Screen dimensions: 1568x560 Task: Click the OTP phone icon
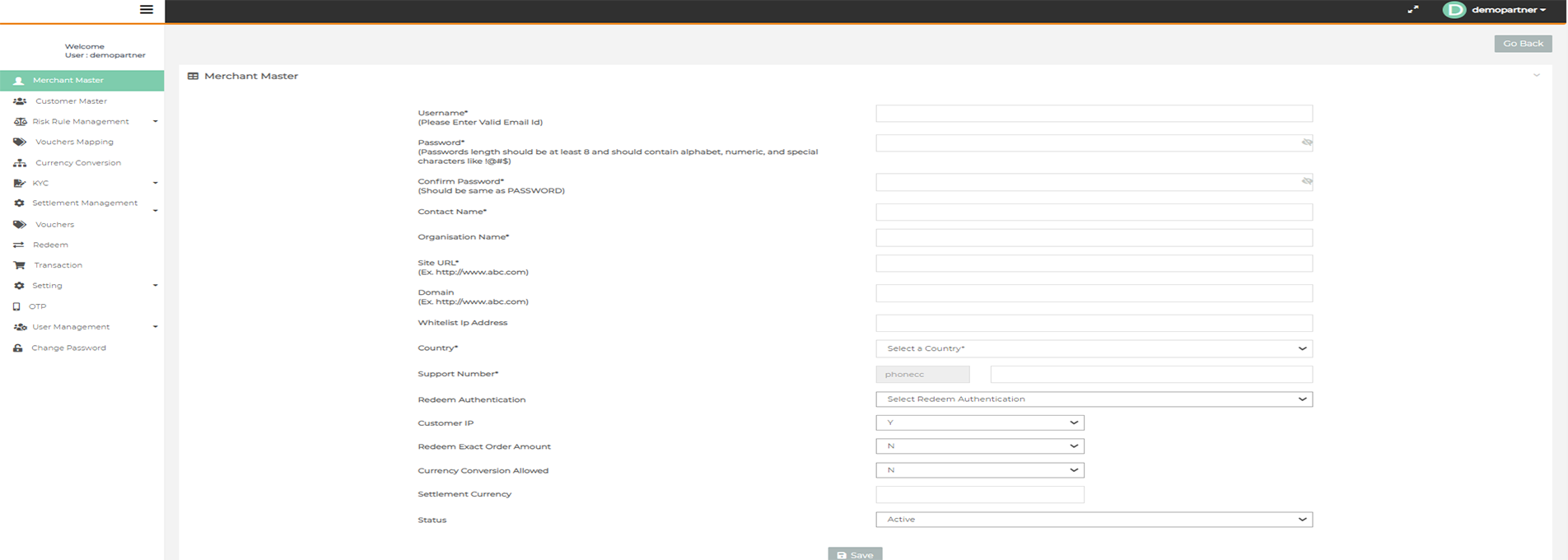16,306
